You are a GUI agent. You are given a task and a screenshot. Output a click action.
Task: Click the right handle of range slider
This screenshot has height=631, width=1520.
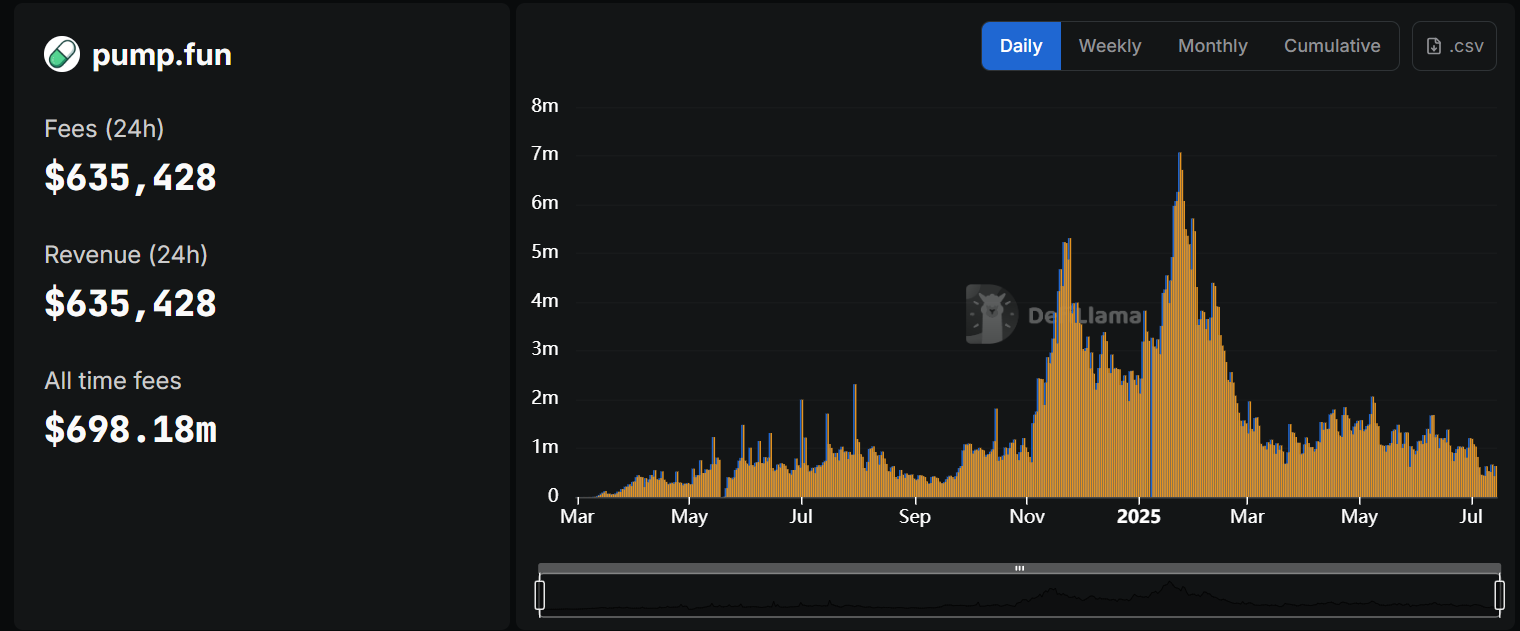coord(1499,595)
